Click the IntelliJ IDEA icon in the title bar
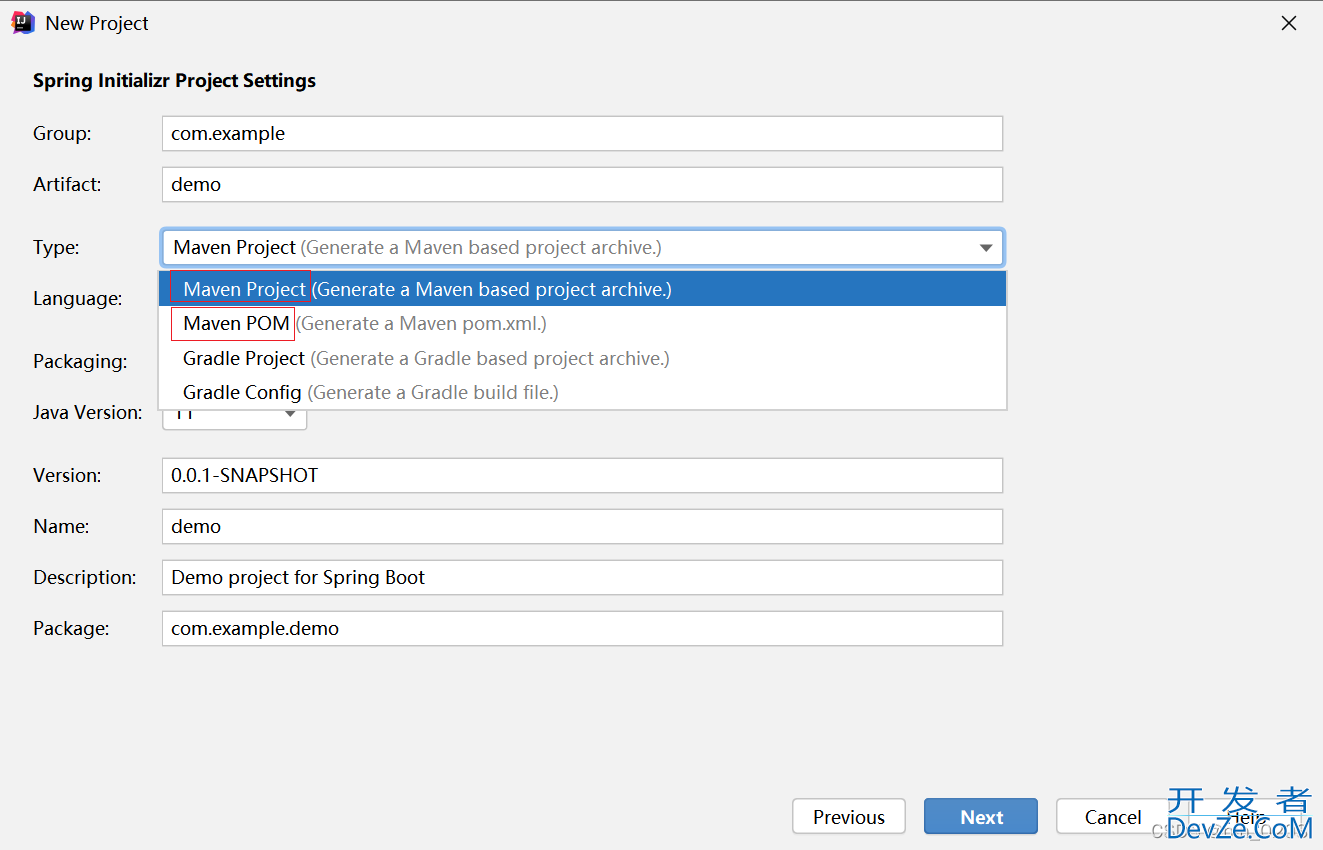Viewport: 1323px width, 850px height. point(23,22)
